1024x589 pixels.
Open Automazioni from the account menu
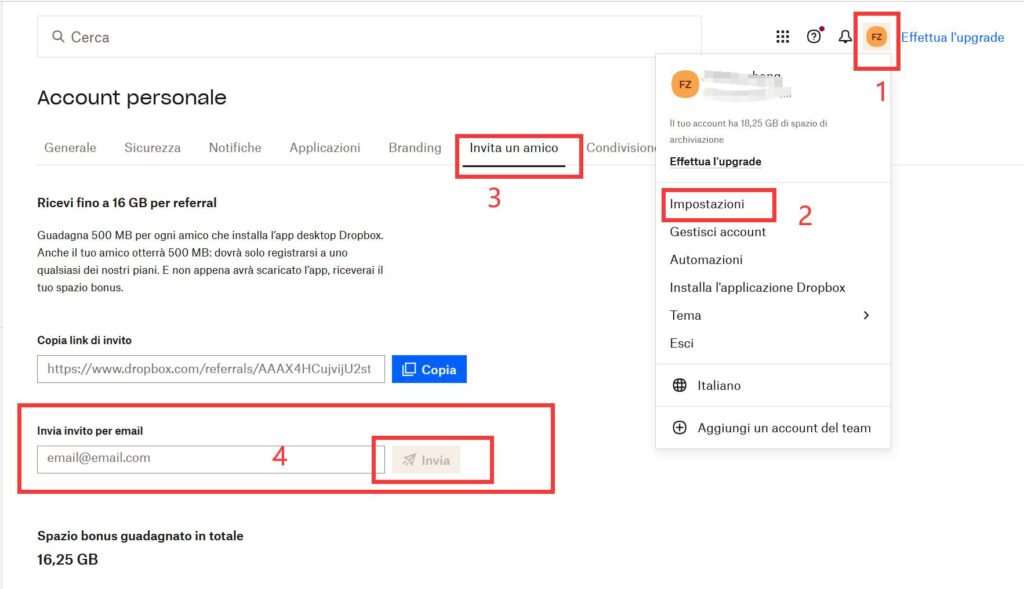click(x=706, y=260)
